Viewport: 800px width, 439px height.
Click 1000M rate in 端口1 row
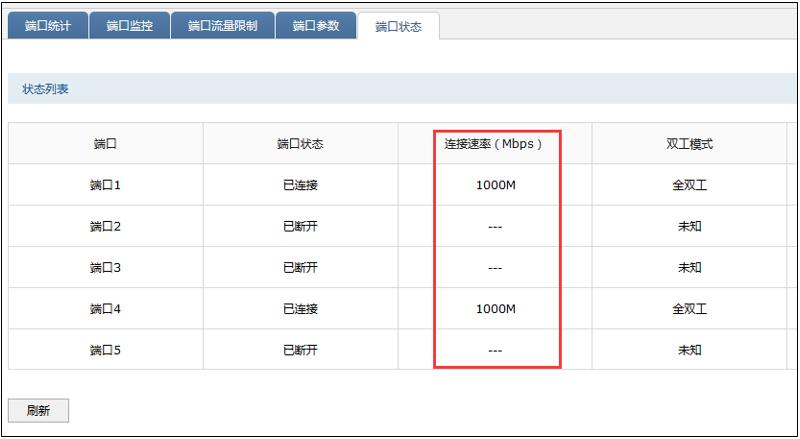495,185
